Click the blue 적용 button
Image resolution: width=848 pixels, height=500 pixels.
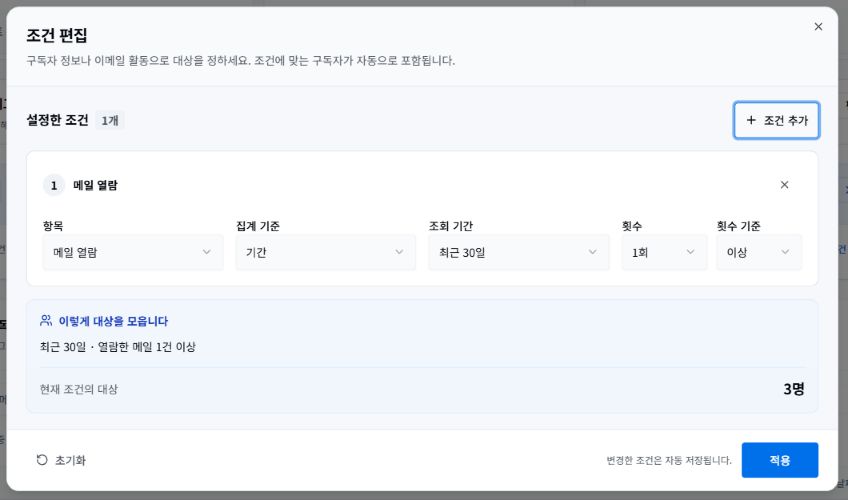pos(779,460)
